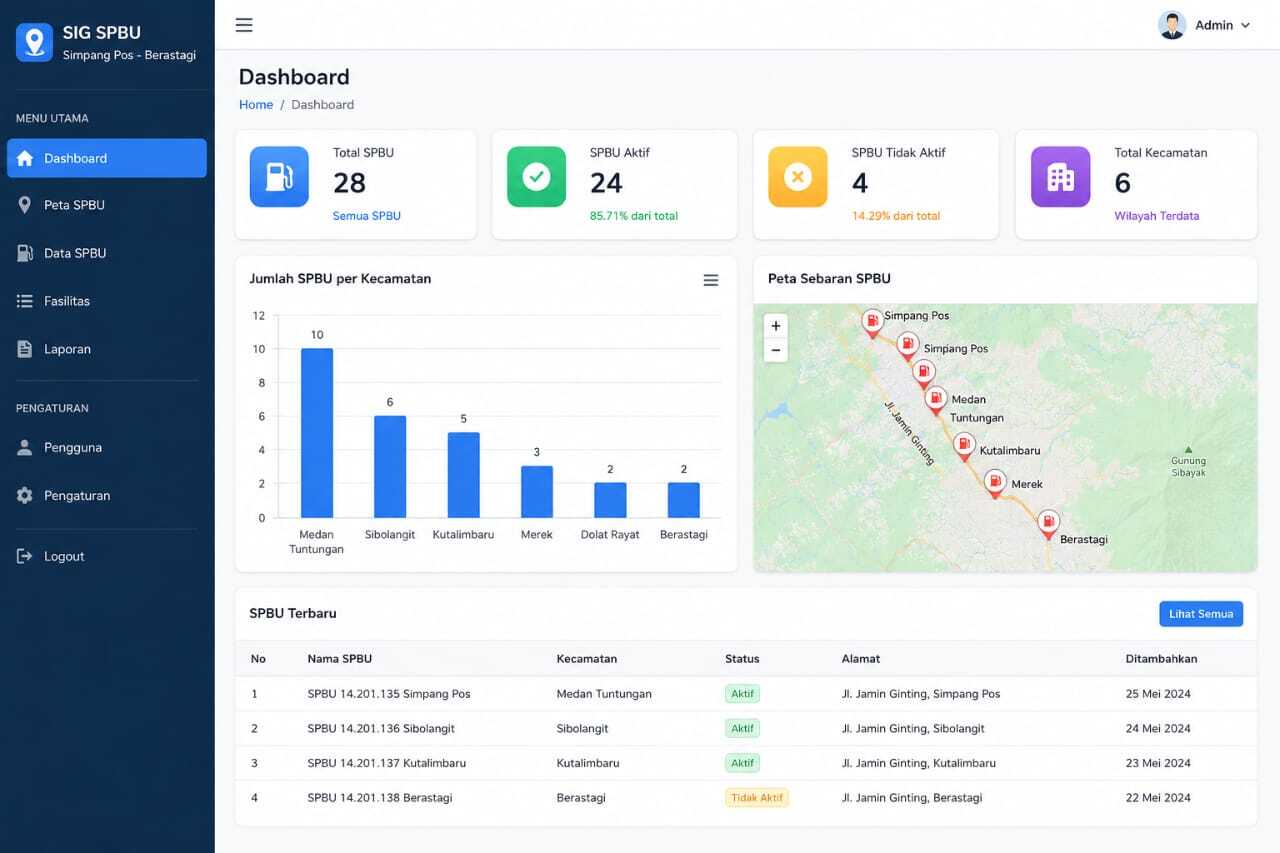Log out using the sidebar Logout item

pyautogui.click(x=107, y=556)
